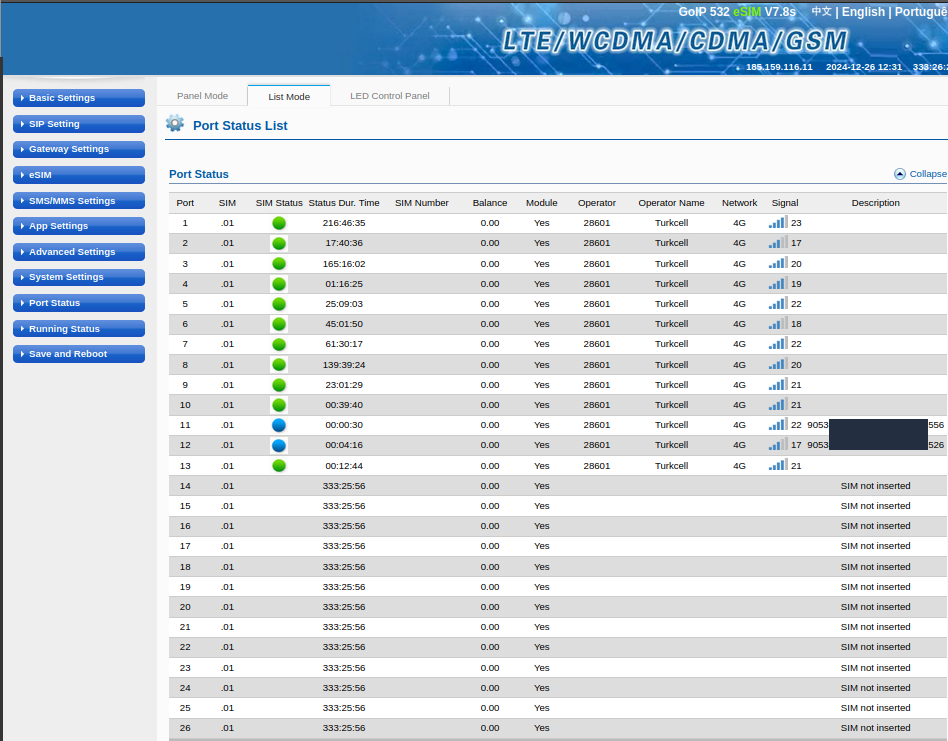Image resolution: width=948 pixels, height=741 pixels.
Task: Click the SIM Number column header
Action: pyautogui.click(x=421, y=203)
